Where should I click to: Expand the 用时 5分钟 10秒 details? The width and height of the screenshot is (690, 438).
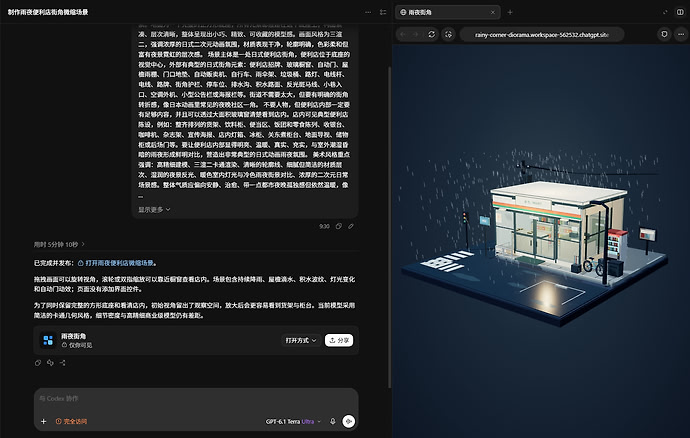tap(59, 244)
